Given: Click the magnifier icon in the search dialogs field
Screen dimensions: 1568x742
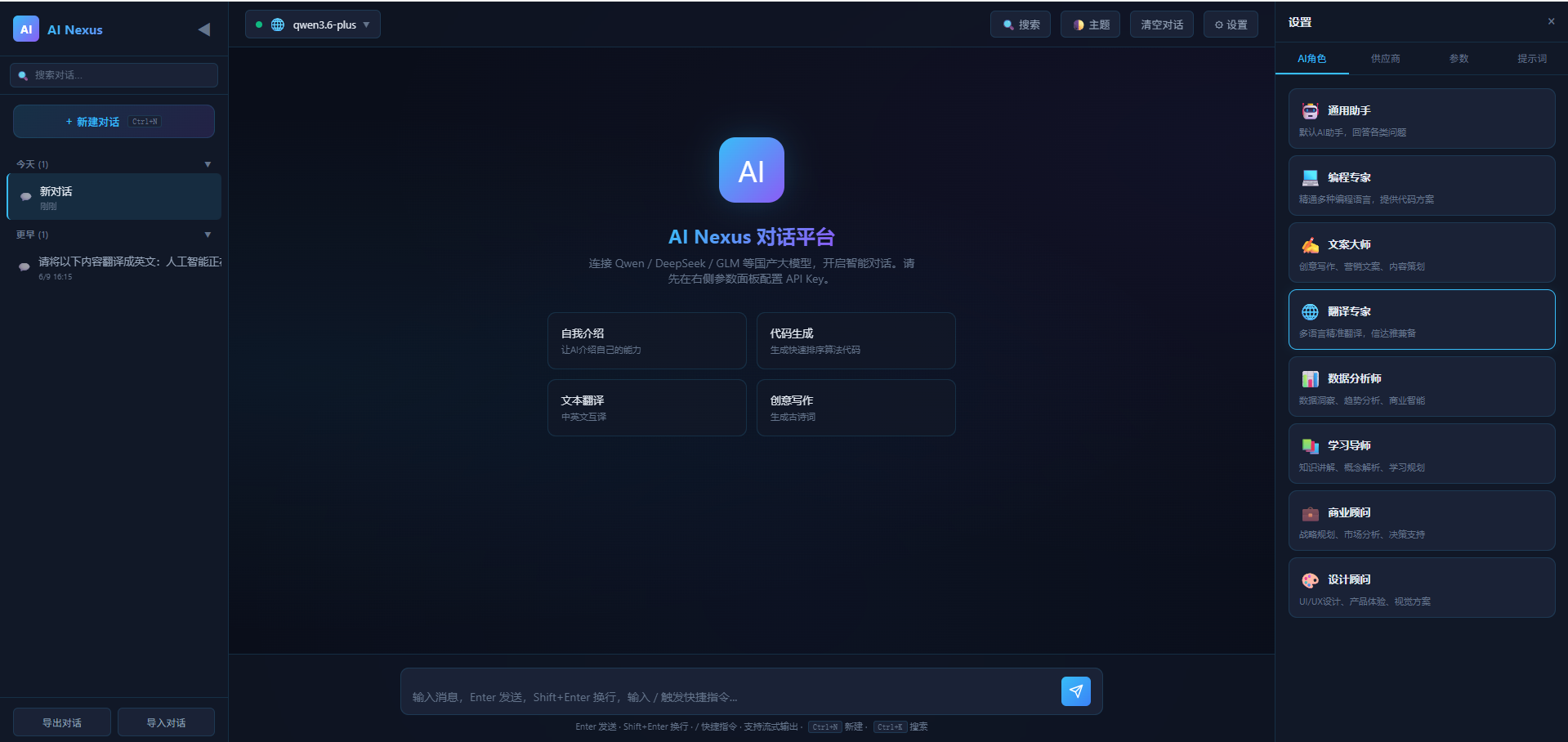Looking at the screenshot, I should click(23, 75).
